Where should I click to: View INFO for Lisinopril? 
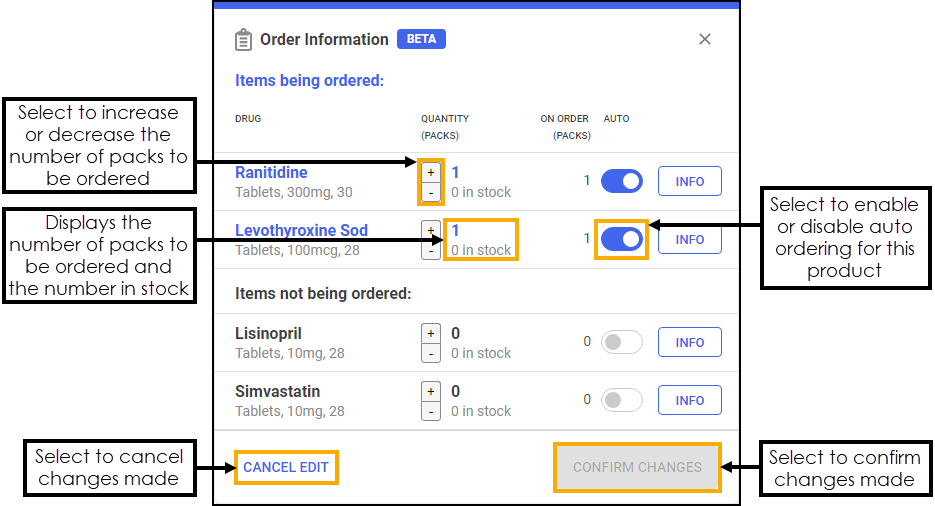pos(689,342)
